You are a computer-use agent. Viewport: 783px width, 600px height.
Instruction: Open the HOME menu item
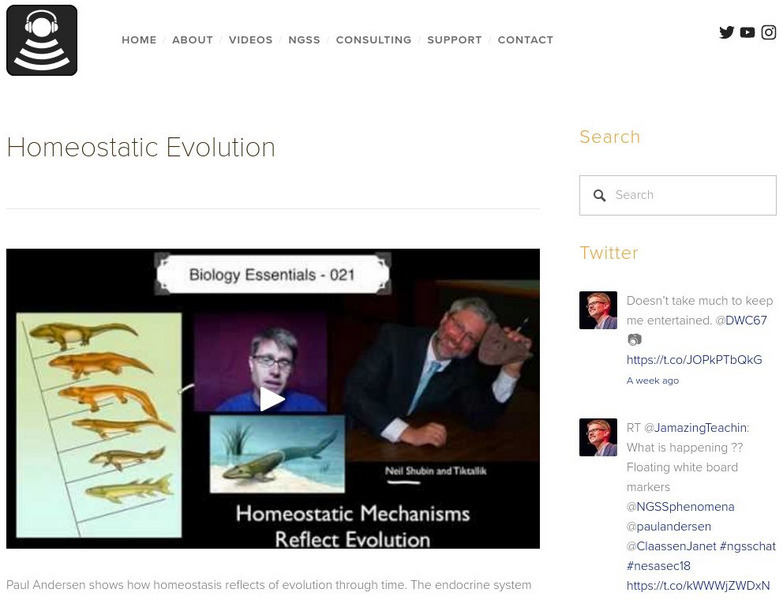(x=139, y=40)
